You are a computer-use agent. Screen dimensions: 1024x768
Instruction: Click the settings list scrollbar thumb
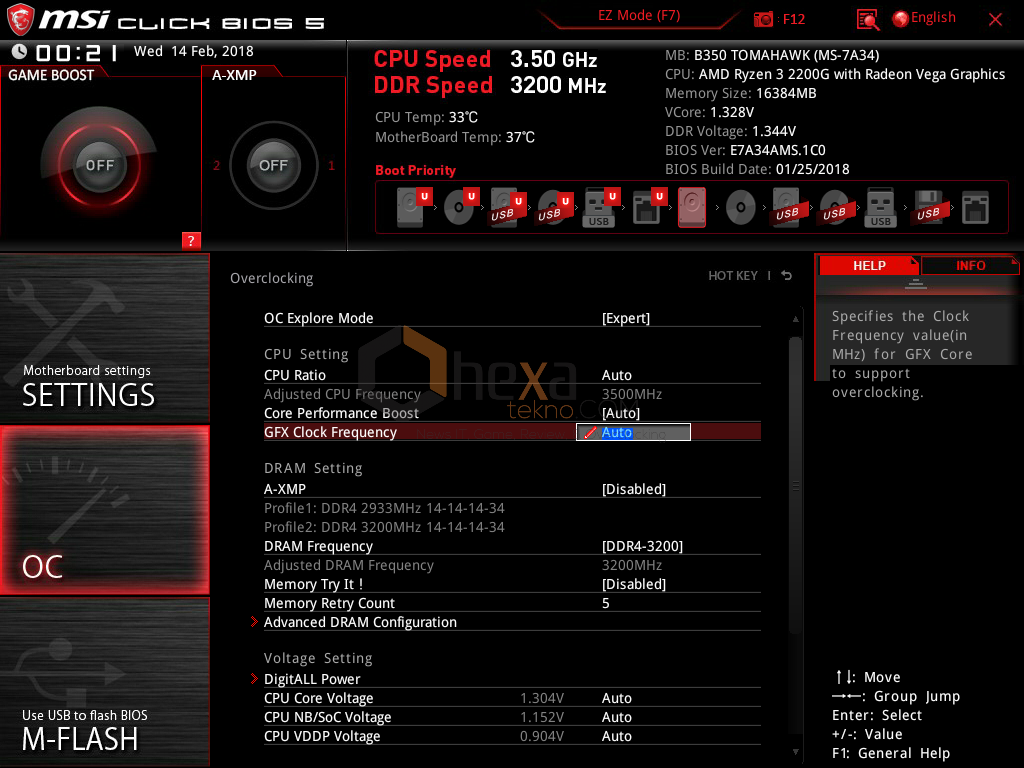pyautogui.click(x=795, y=485)
